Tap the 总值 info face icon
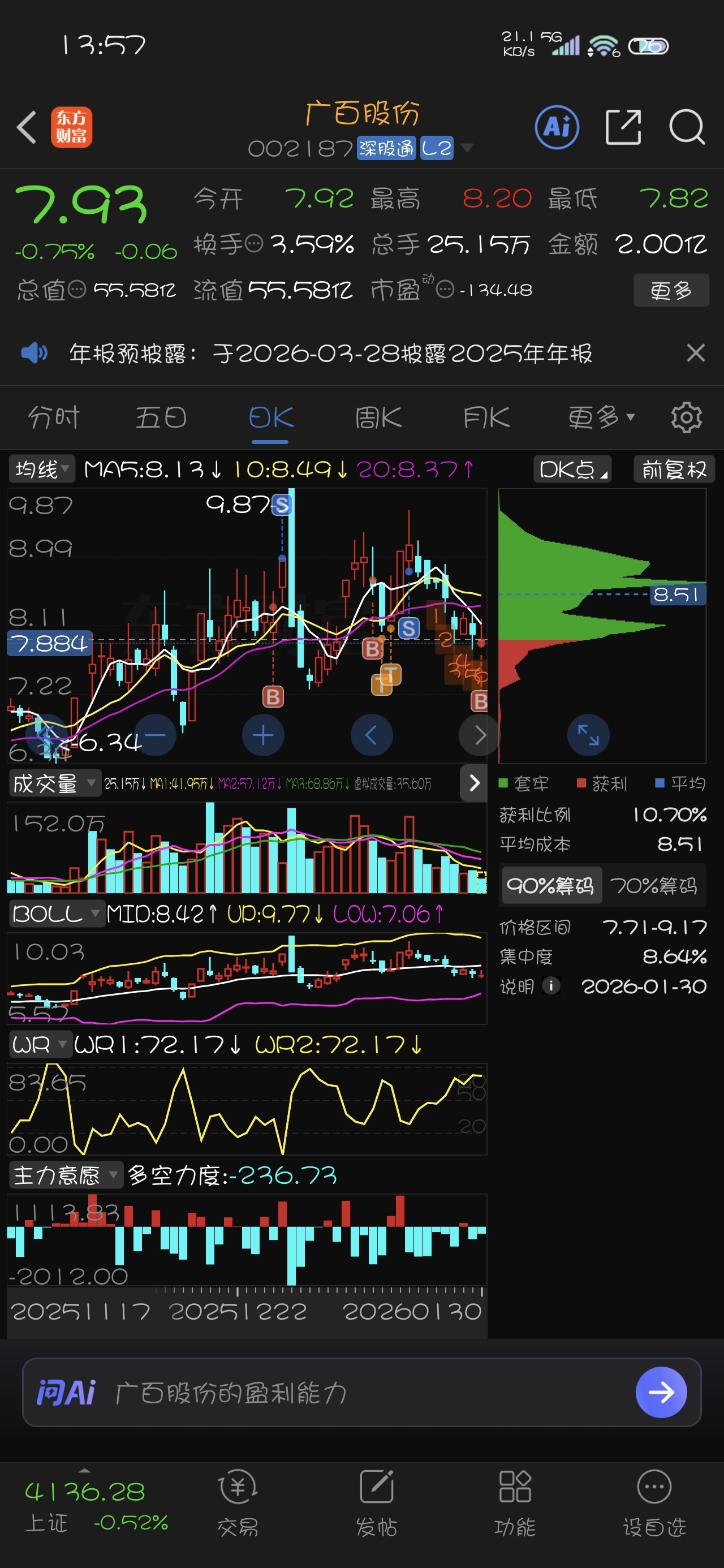 coord(77,290)
